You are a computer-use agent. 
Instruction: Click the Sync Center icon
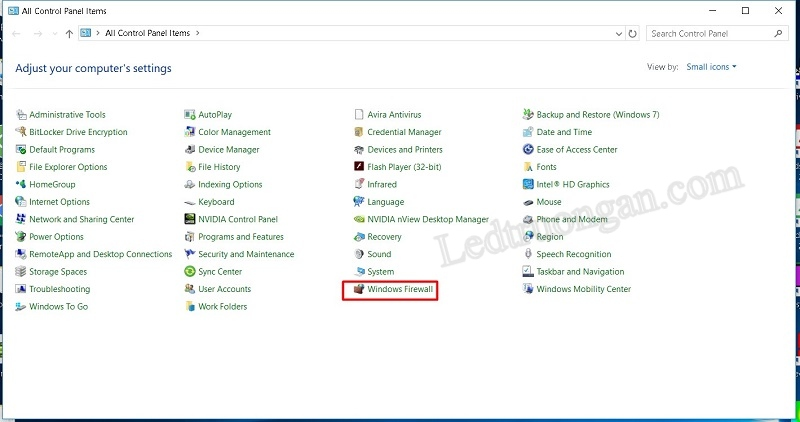190,272
